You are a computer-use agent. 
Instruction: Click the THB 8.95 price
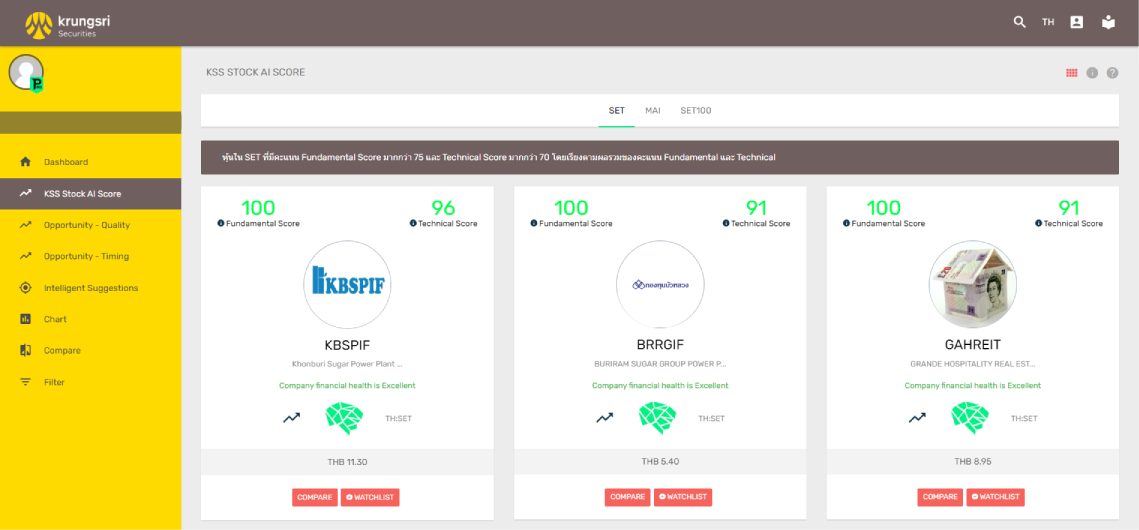tap(973, 462)
